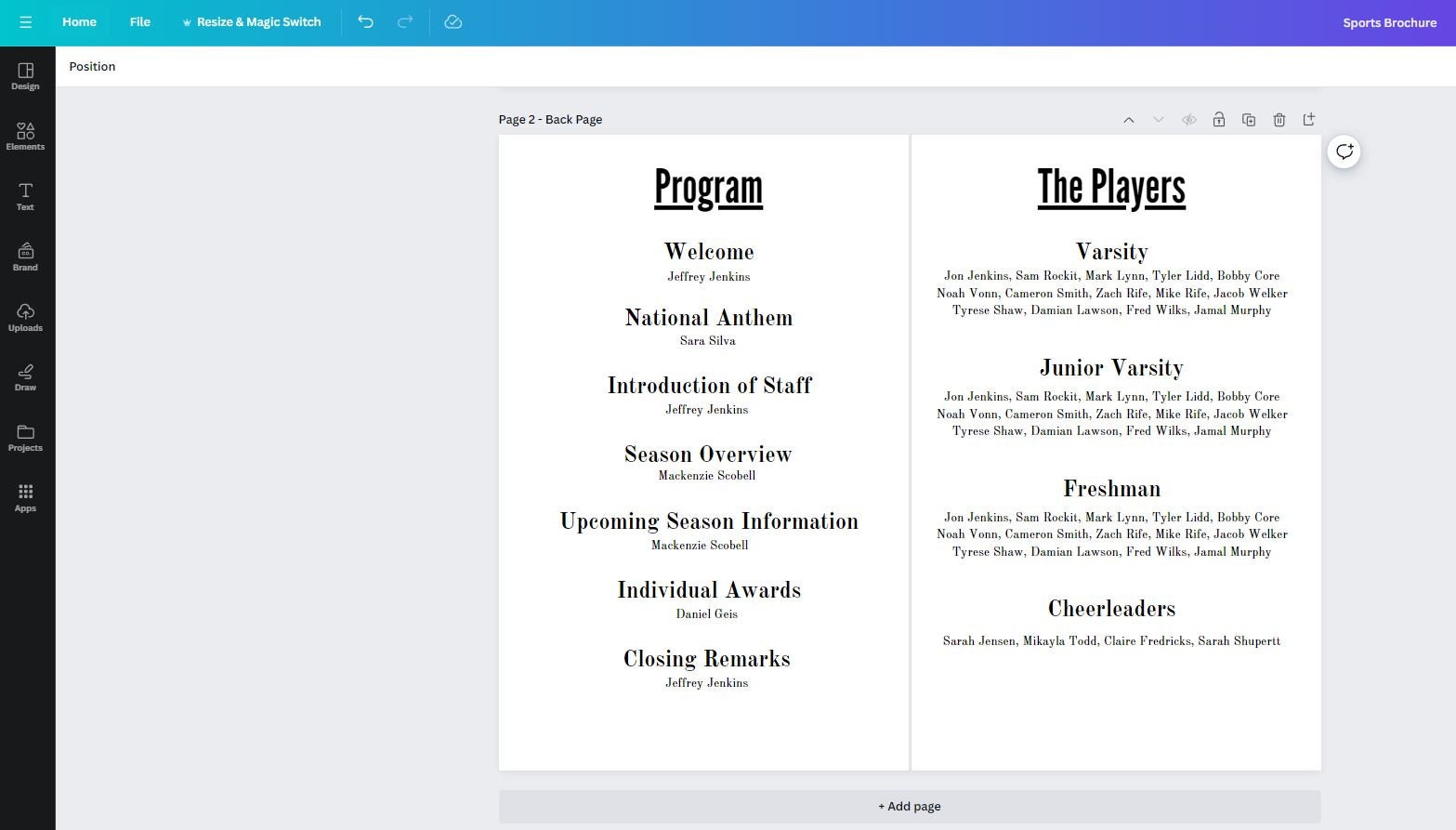
Task: Collapse page order with the up chevron
Action: point(1129,119)
